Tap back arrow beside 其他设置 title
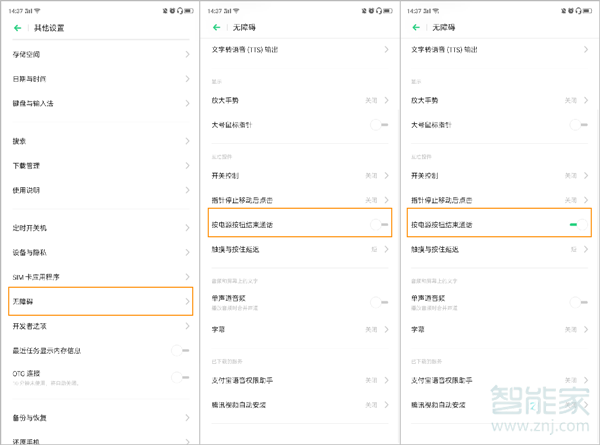The image size is (600, 445). click(x=18, y=29)
